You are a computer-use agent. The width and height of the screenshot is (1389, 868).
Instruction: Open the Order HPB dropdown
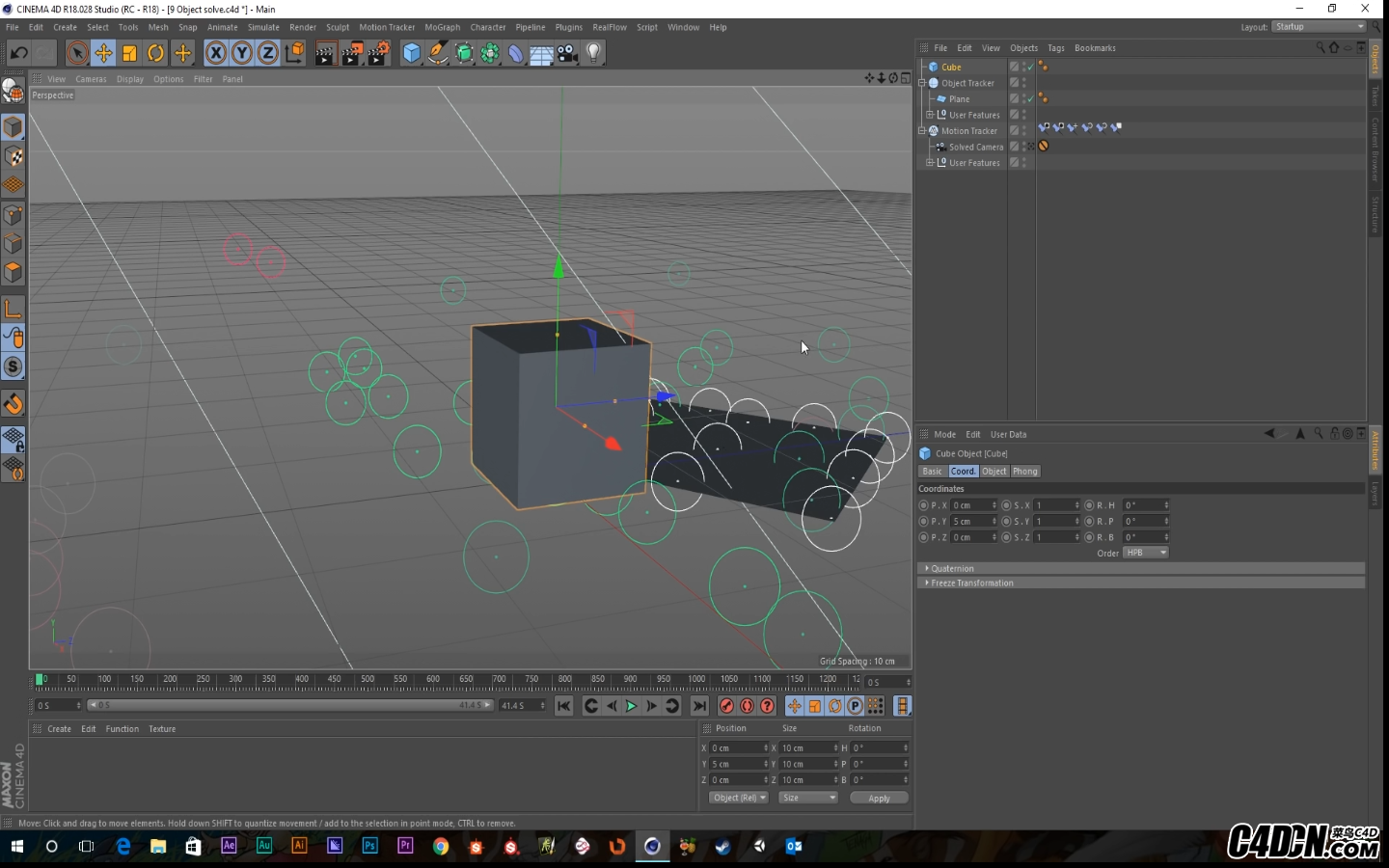coord(1146,553)
